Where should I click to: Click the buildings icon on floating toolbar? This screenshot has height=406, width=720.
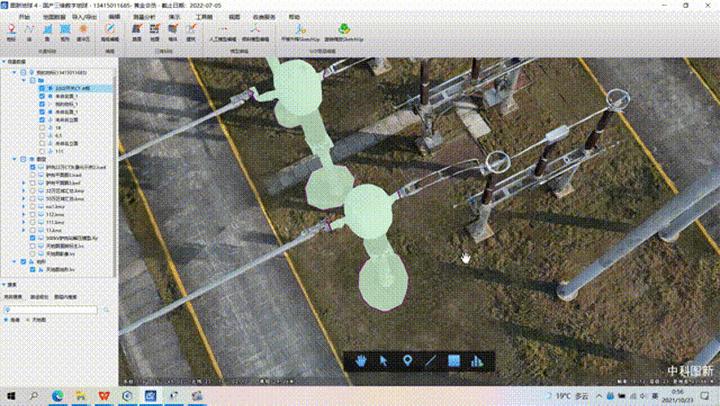pyautogui.click(x=477, y=361)
